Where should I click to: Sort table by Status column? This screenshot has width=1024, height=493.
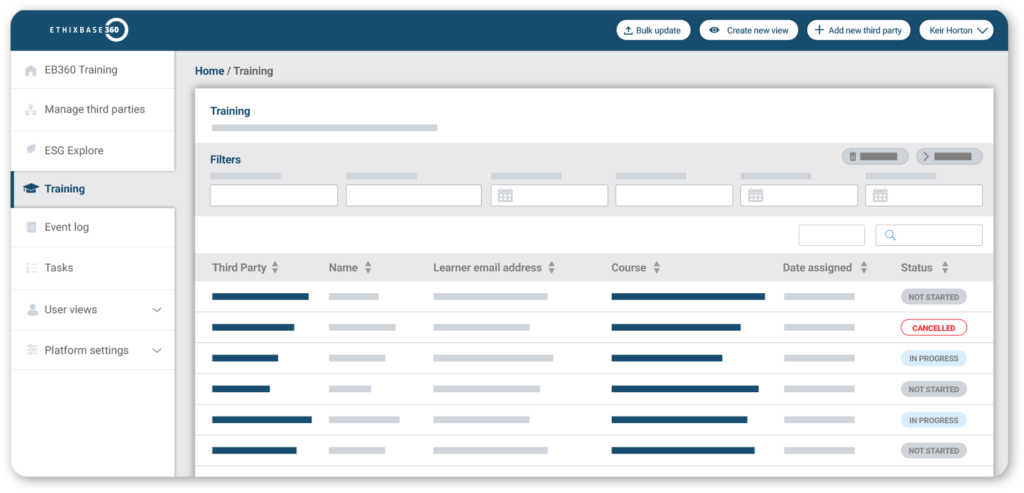tap(945, 268)
